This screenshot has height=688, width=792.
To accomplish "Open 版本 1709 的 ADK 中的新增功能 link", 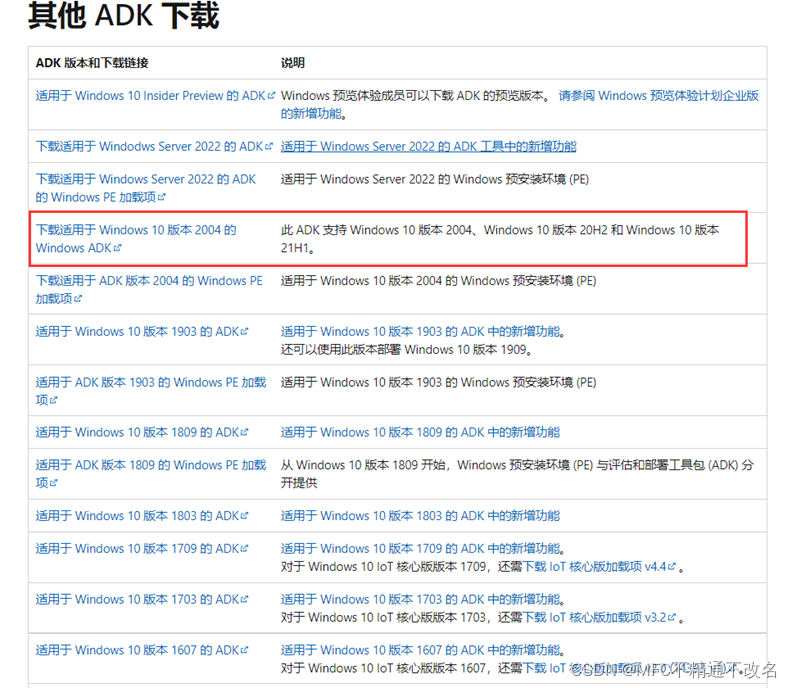I will (420, 549).
